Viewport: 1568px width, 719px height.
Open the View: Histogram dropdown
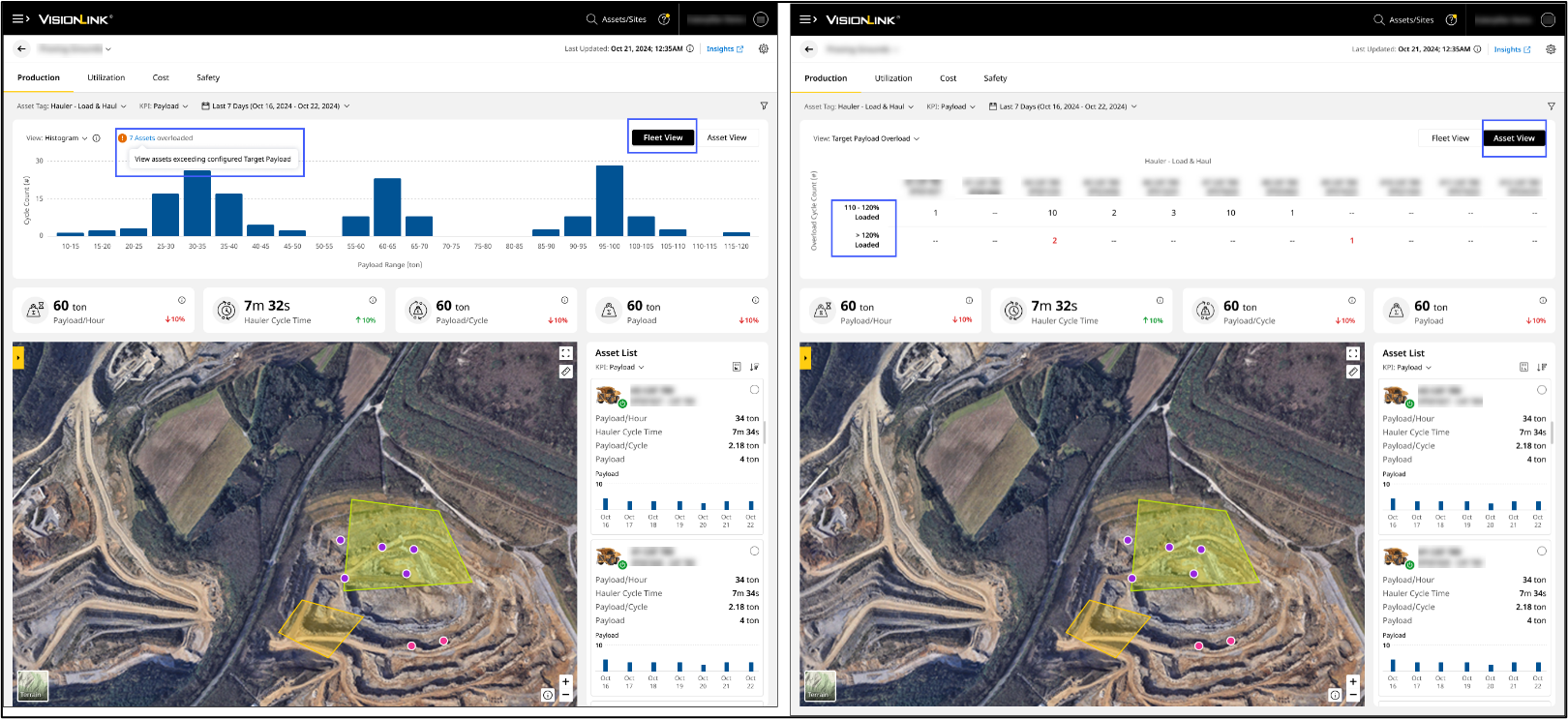point(57,138)
